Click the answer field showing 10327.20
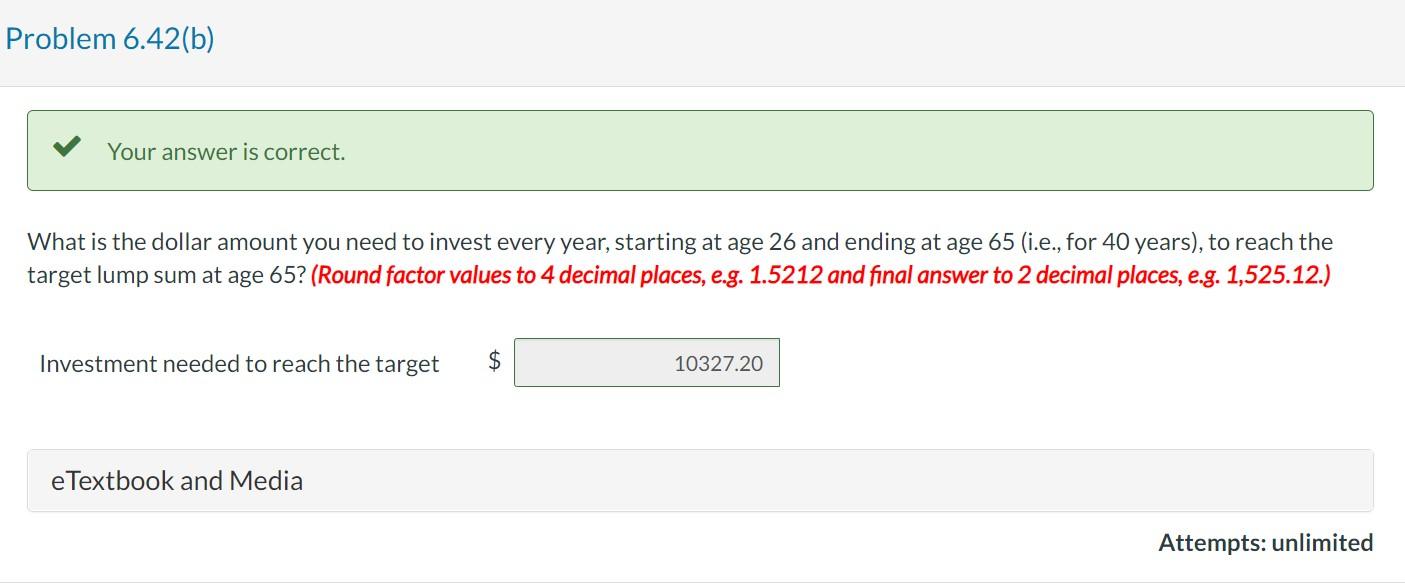Image resolution: width=1405 pixels, height=583 pixels. (647, 362)
